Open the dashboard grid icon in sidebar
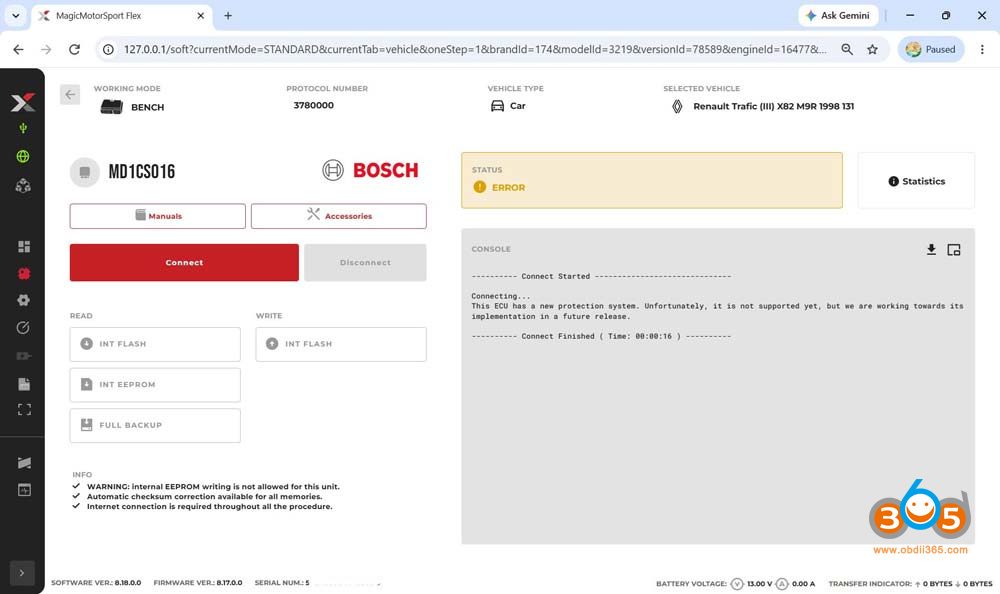This screenshot has height=594, width=1000. (x=24, y=246)
